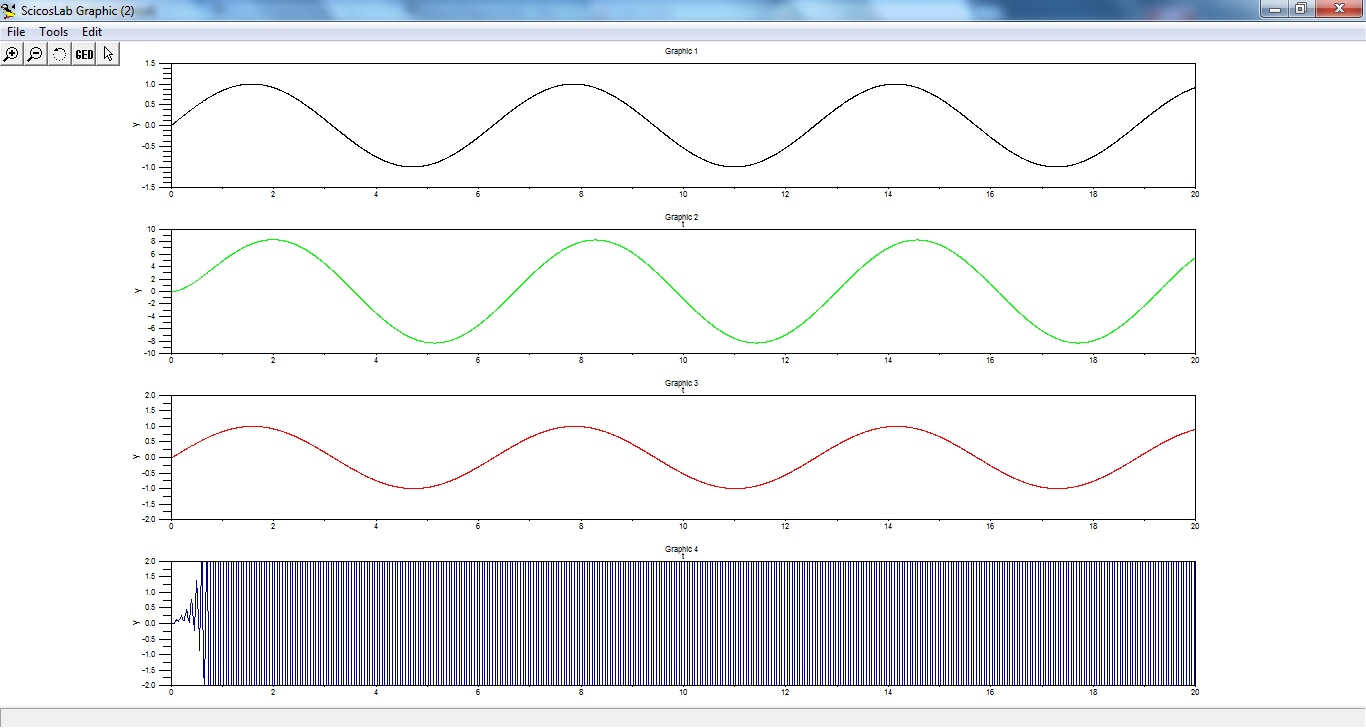Click the first trough of the red curve
Viewport: 1366px width, 728px height.
[x=412, y=488]
